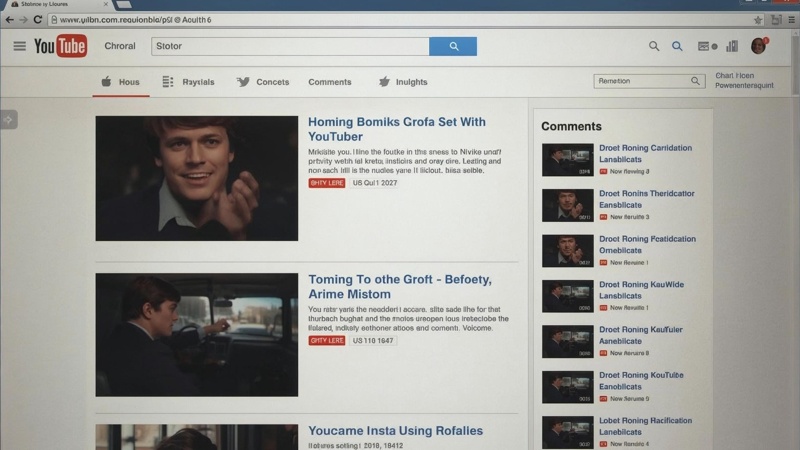Click the page vertical scrollbar
Screen dimensions: 800x450
(x=795, y=64)
